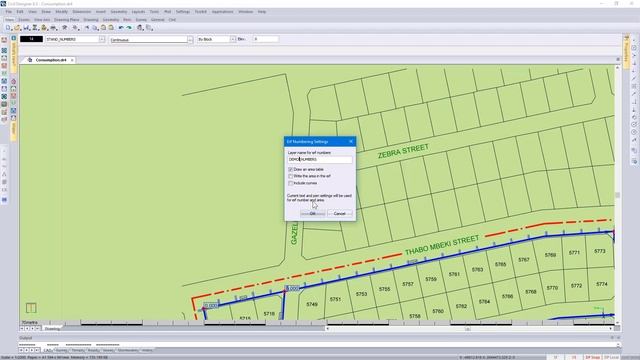640x360 pixels.
Task: Close the Erf Numbering Settings dialog
Action: tap(351, 142)
